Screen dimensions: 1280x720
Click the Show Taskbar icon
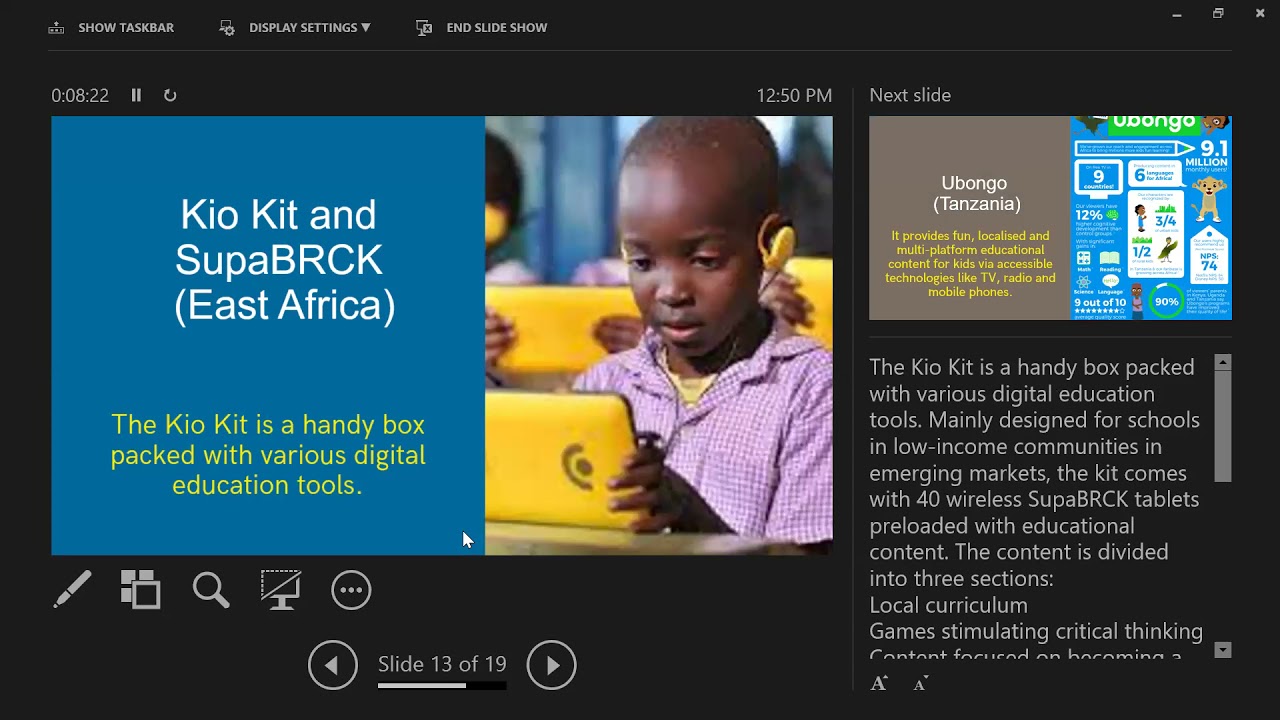coord(56,28)
